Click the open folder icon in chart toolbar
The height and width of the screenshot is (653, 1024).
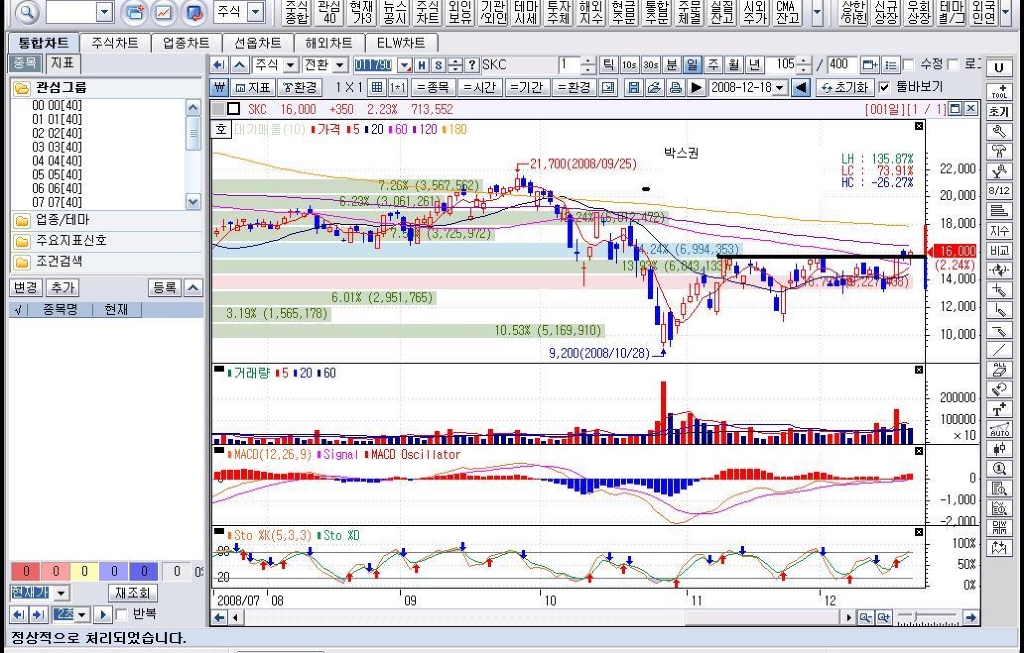pos(654,87)
